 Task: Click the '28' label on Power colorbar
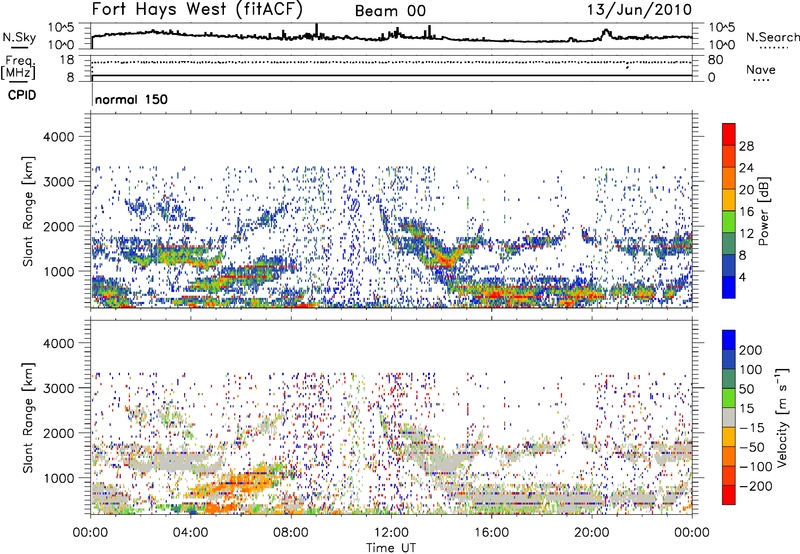(746, 146)
